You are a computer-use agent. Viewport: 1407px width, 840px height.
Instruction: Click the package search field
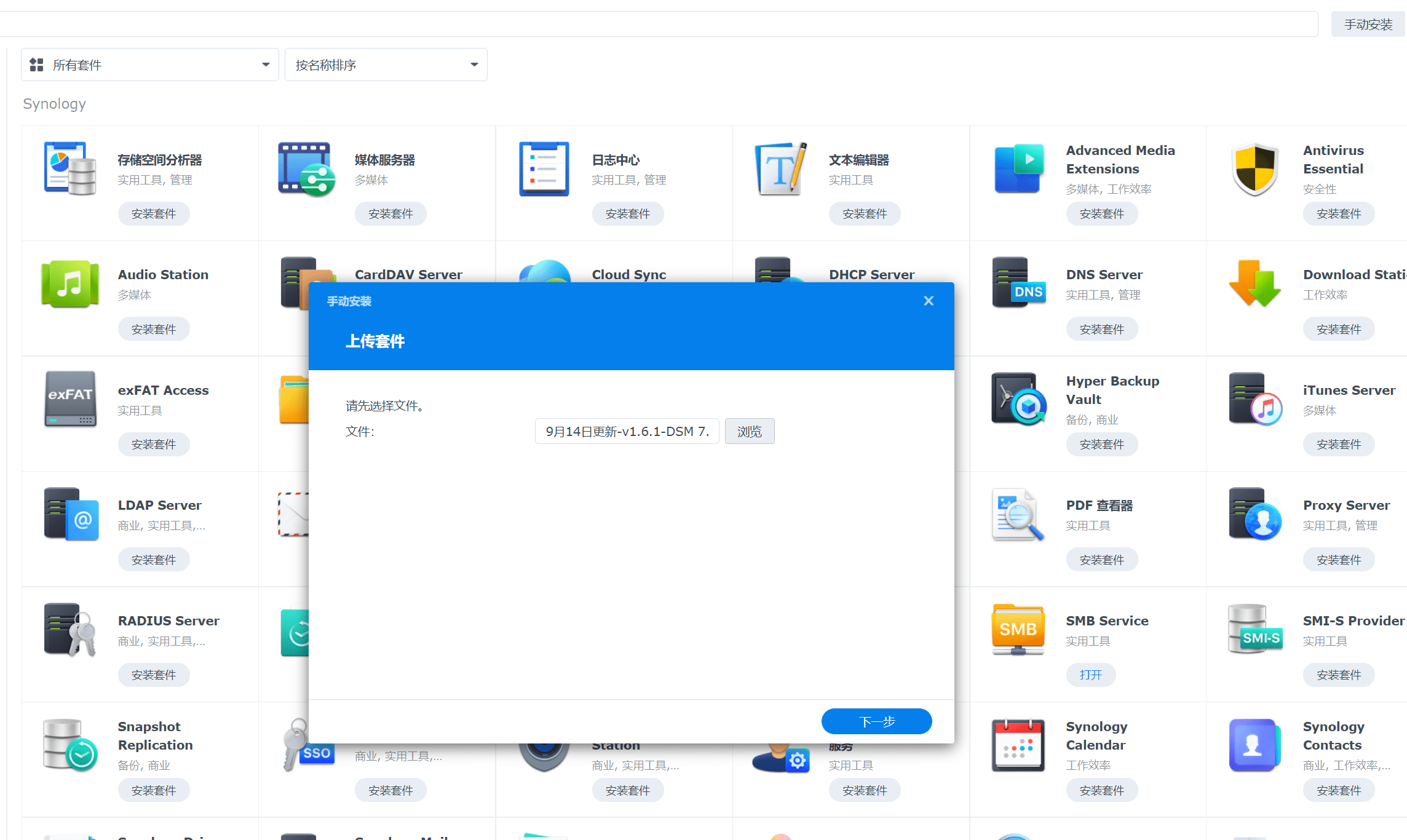click(659, 24)
